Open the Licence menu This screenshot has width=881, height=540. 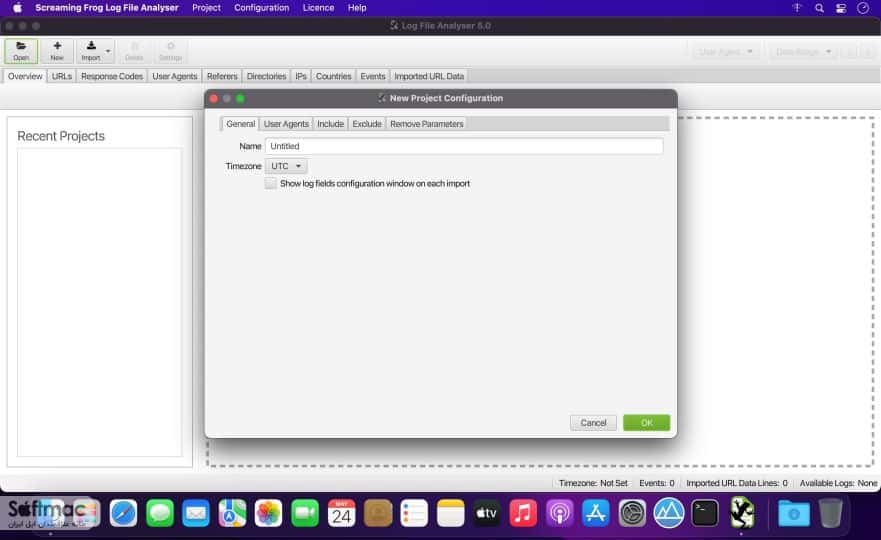[318, 8]
